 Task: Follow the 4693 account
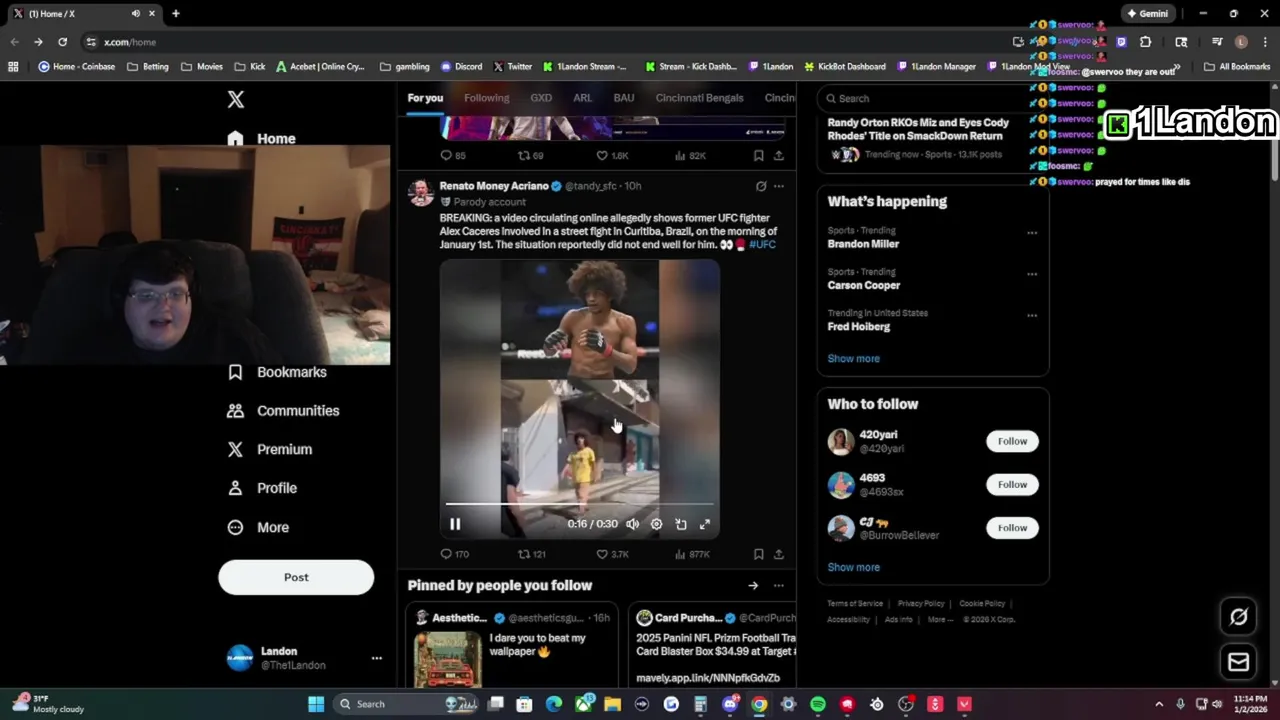click(x=1012, y=485)
